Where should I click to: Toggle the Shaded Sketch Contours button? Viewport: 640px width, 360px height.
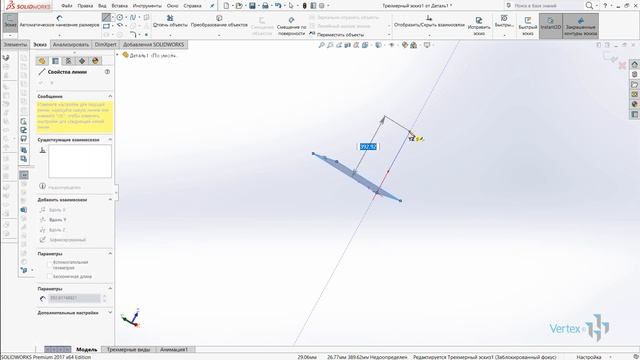581,26
